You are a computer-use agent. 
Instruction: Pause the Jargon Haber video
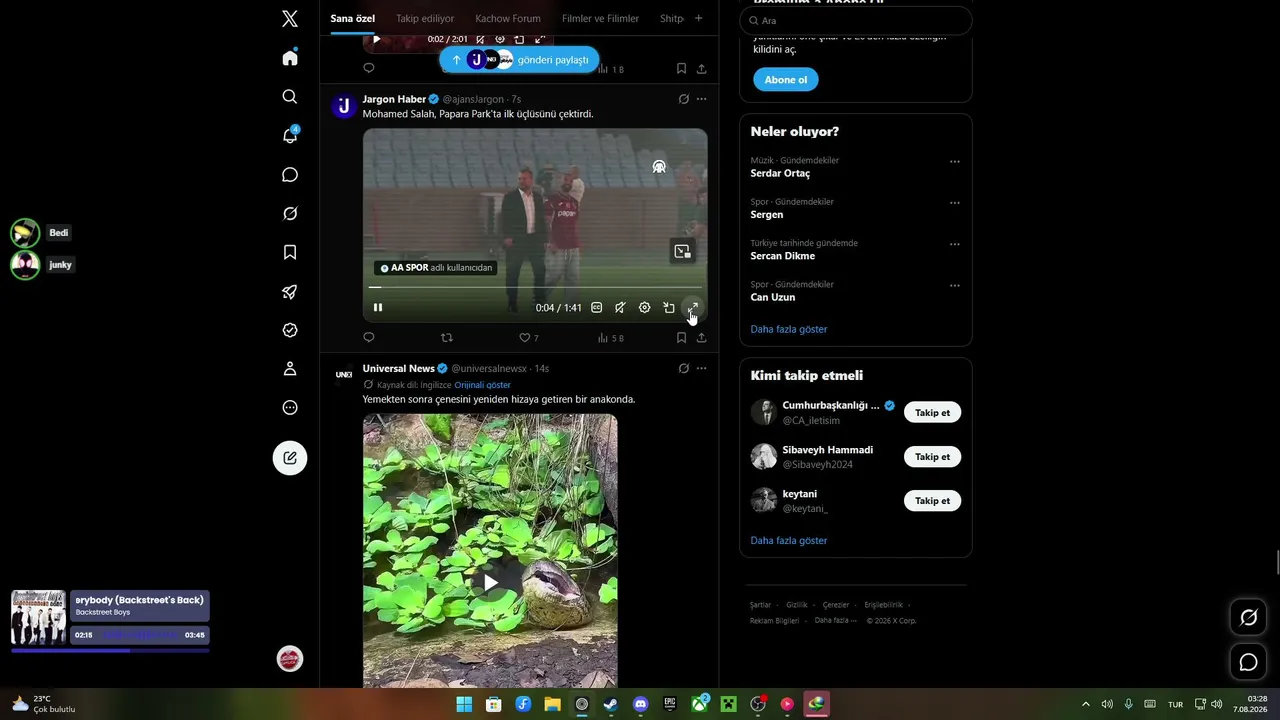tap(378, 308)
